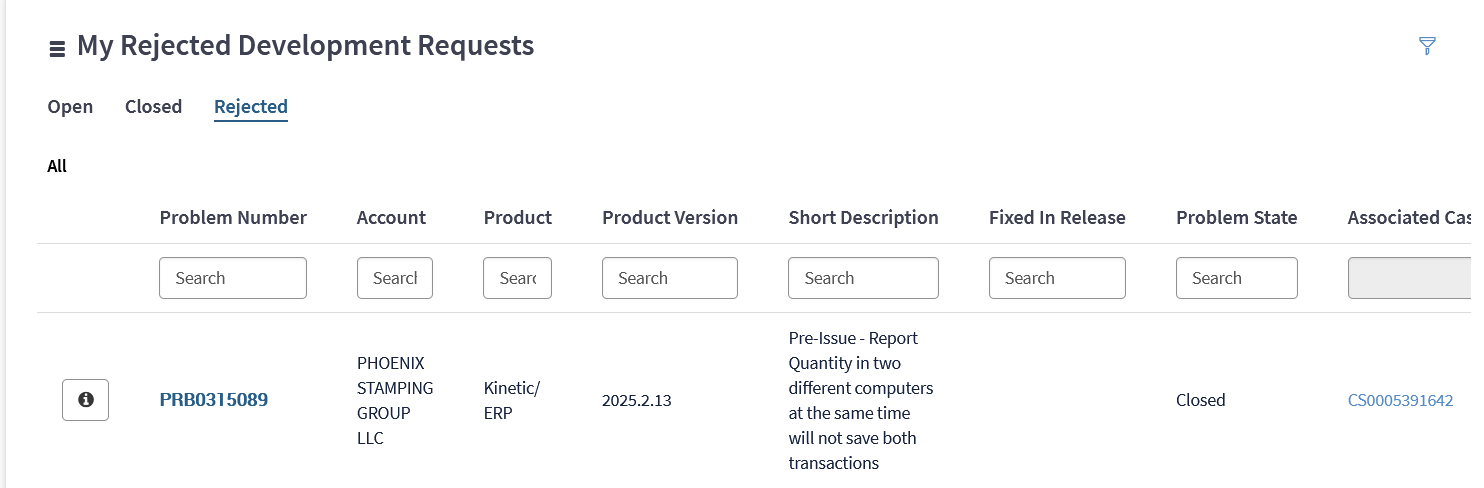Select the Rejected tab
The width and height of the screenshot is (1484, 488).
coord(251,106)
